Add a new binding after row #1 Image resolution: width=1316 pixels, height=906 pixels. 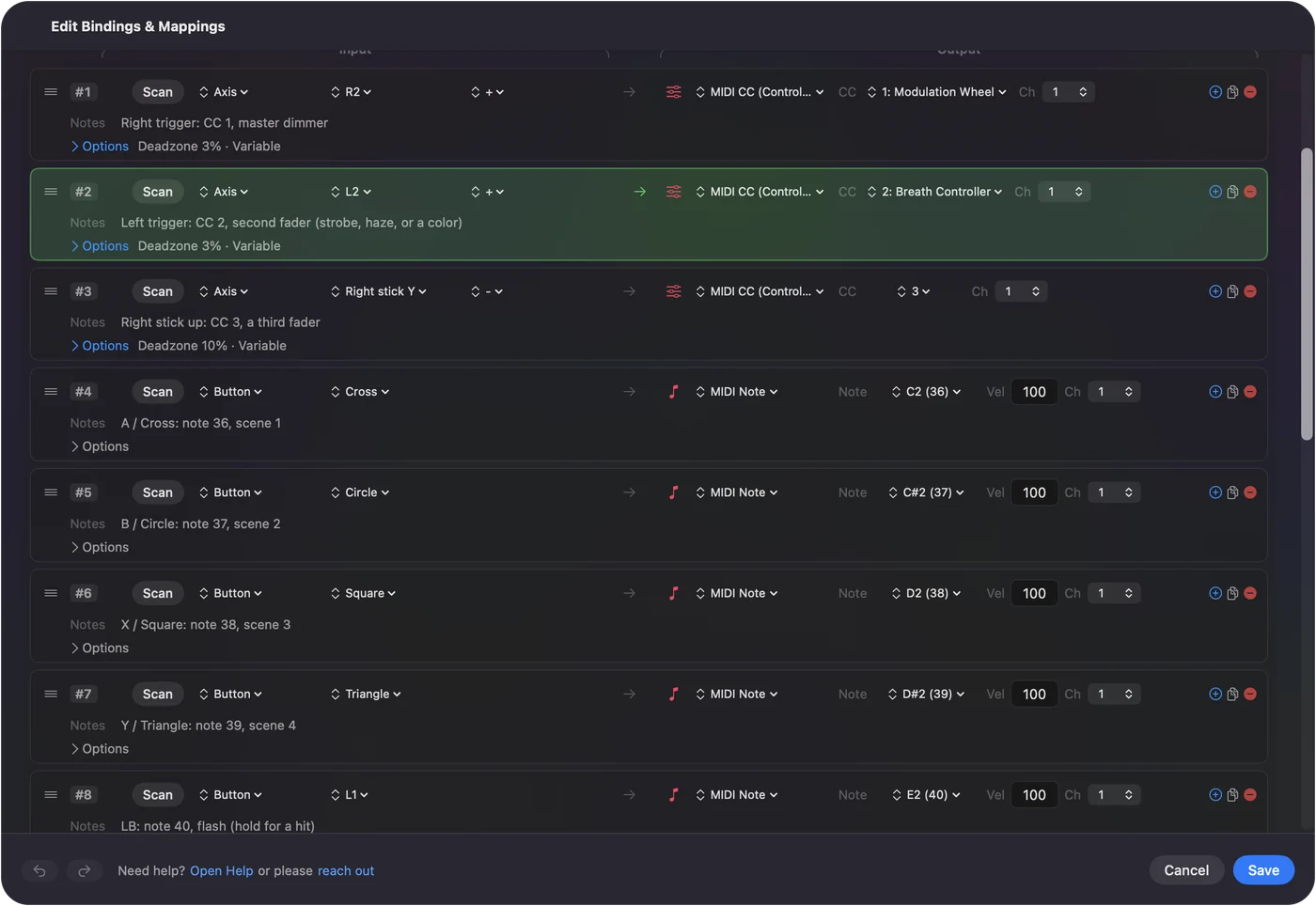pyautogui.click(x=1215, y=92)
